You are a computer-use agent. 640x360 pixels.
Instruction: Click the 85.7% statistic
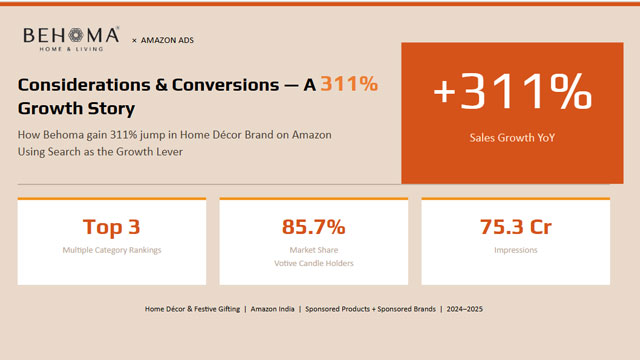tap(313, 227)
